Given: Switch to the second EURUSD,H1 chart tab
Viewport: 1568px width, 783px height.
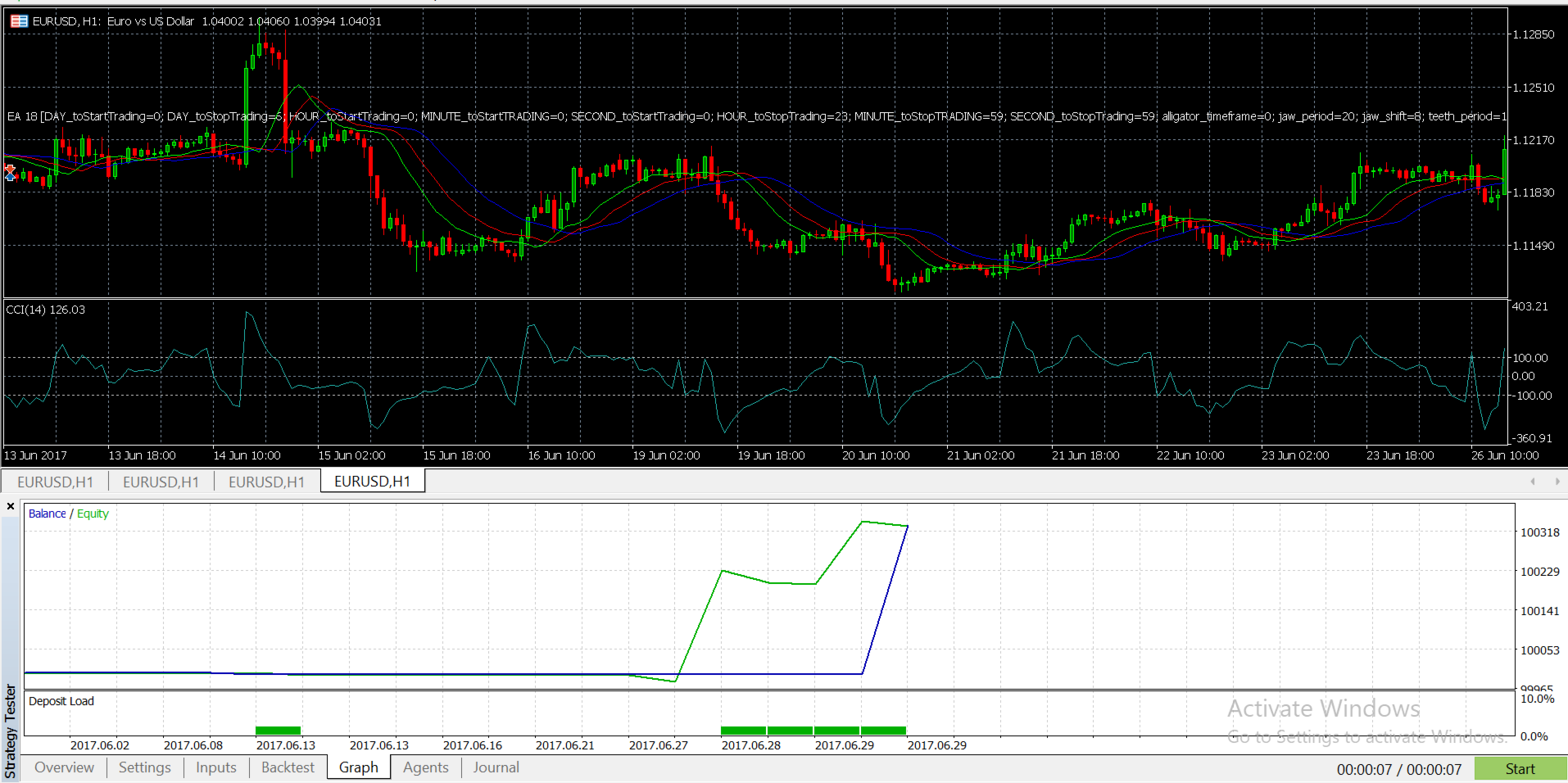Looking at the screenshot, I should click(161, 482).
